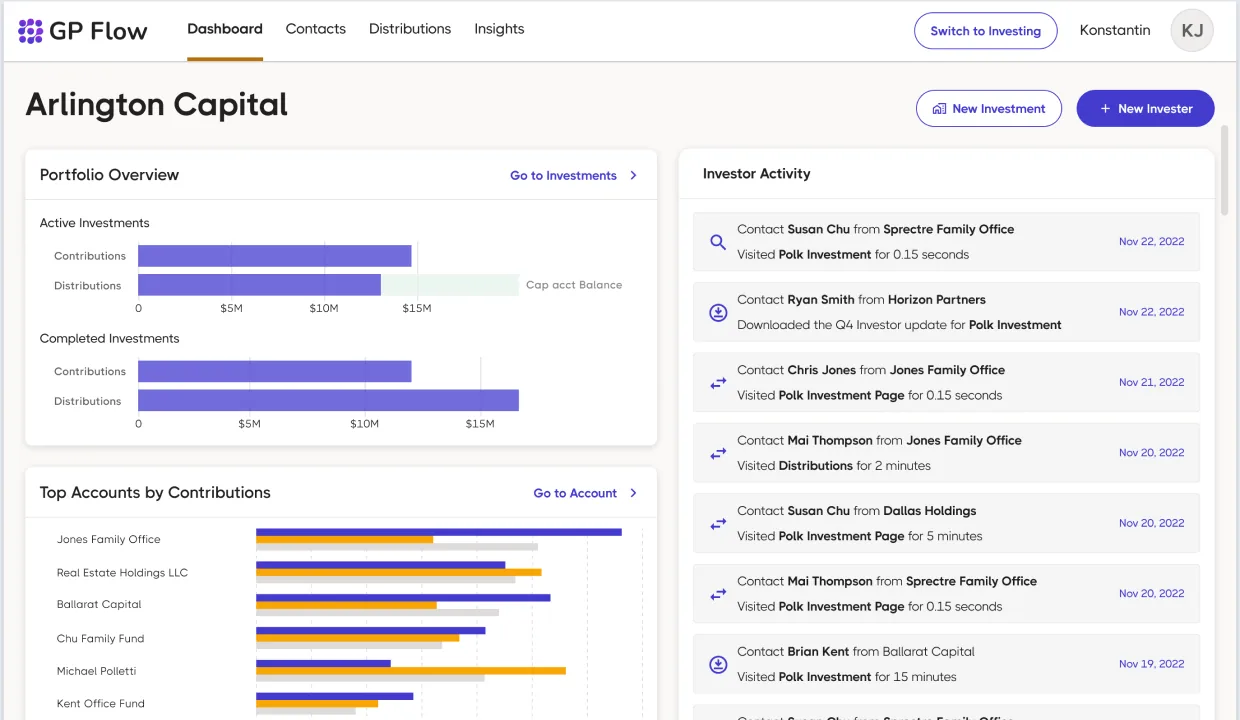This screenshot has width=1240, height=720.
Task: Open the KJ user avatar
Action: click(1192, 30)
